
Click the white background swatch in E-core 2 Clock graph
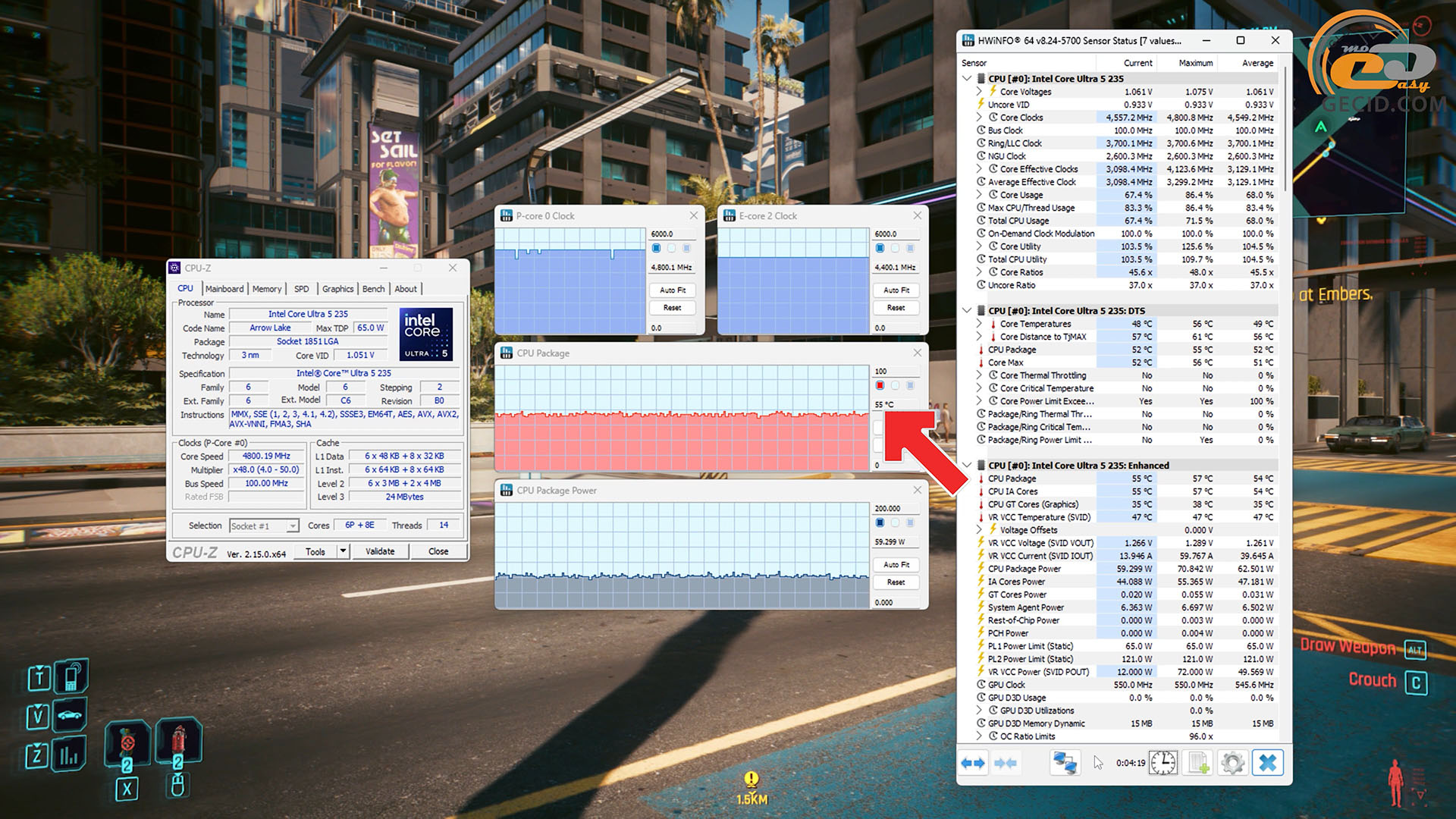(x=895, y=249)
